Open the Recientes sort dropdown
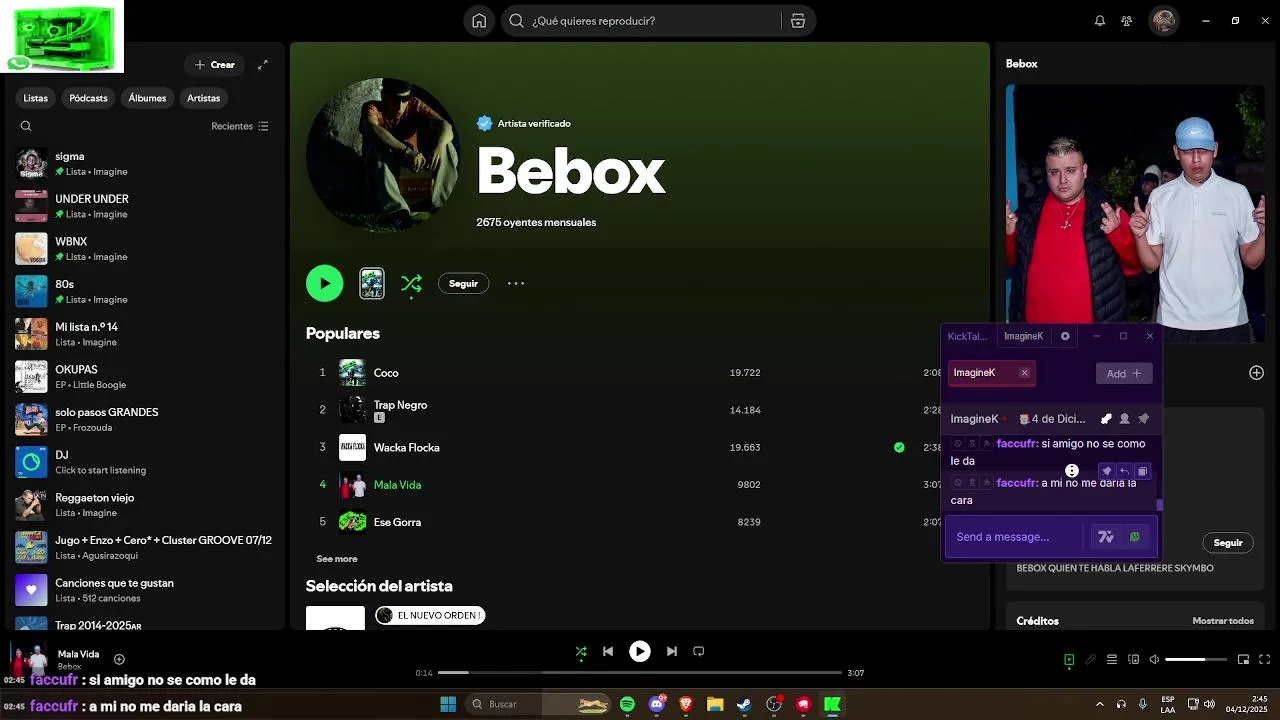Image resolution: width=1280 pixels, height=720 pixels. pos(240,126)
